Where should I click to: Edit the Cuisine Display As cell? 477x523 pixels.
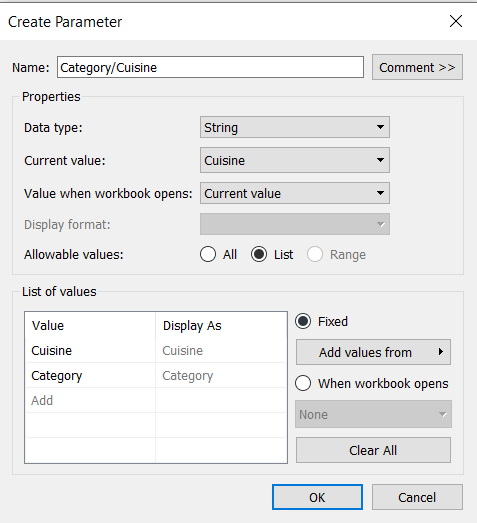click(221, 350)
